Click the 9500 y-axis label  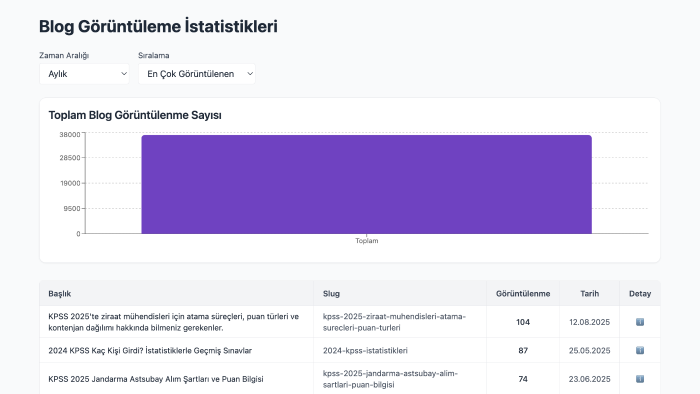click(72, 208)
